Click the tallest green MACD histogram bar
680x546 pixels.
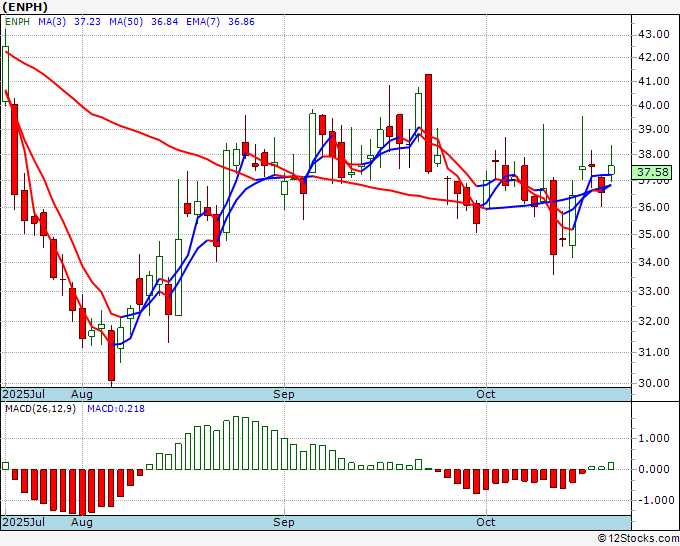pos(238,442)
